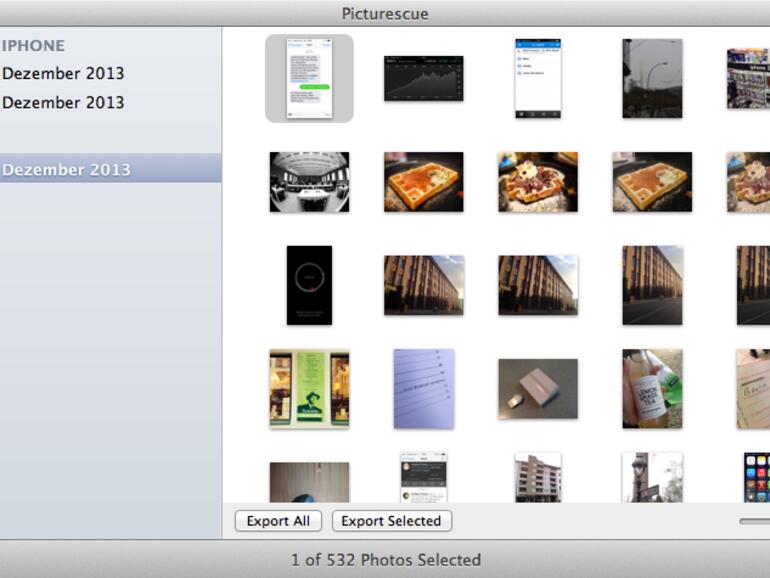The image size is (770, 578).
Task: Select the highlighted Dezember 2013 sidebar entry
Action: tap(110, 168)
